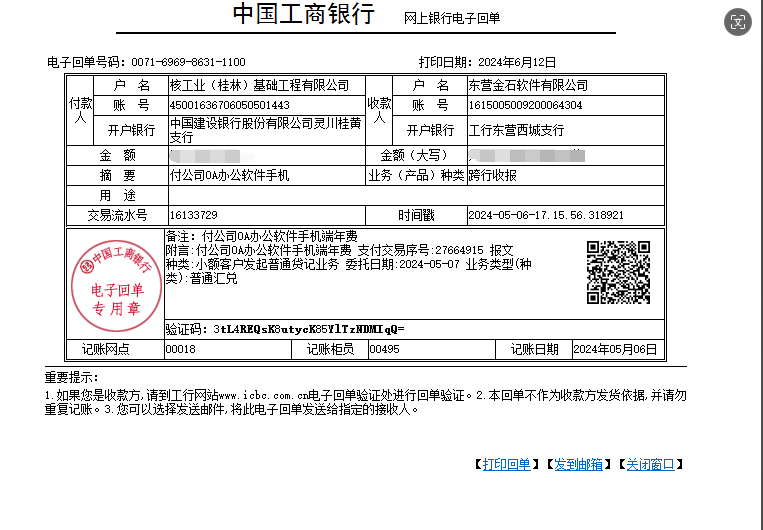Viewport: 763px width, 530px height.
Task: Click the 重要提示 heading
Action: (x=72, y=377)
